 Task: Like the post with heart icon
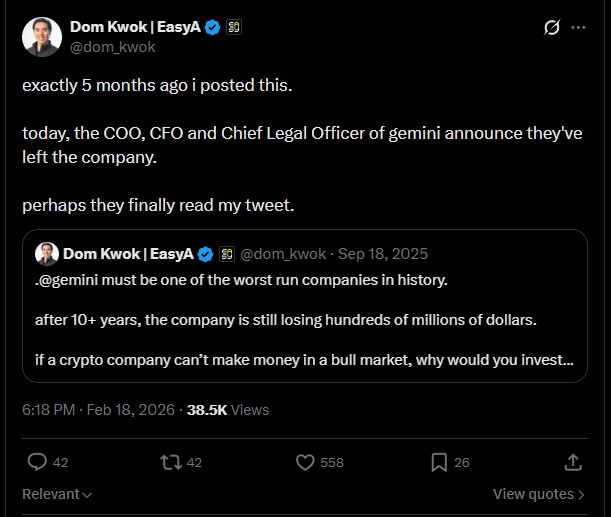pyautogui.click(x=307, y=462)
